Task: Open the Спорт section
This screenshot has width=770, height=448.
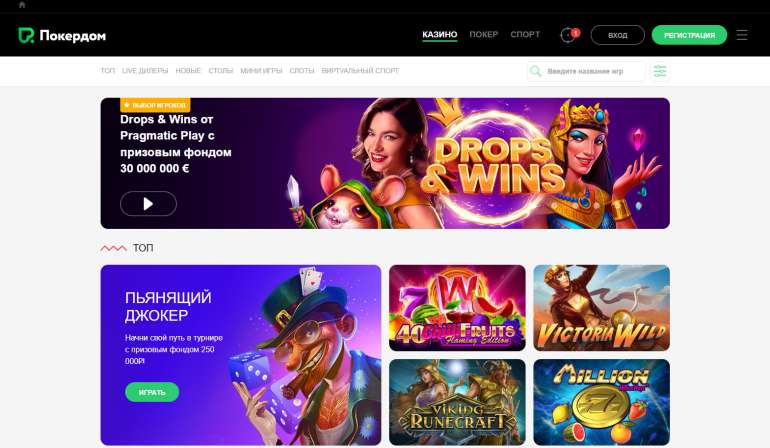Action: [x=525, y=34]
